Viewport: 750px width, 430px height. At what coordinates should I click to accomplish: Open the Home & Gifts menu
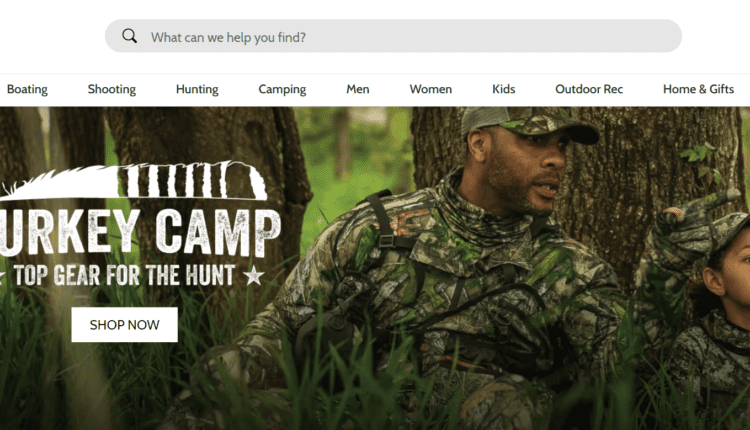point(698,89)
